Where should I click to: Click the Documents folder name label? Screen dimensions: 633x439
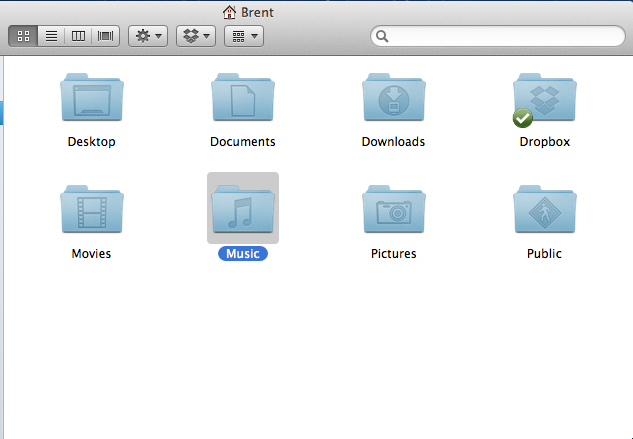243,142
